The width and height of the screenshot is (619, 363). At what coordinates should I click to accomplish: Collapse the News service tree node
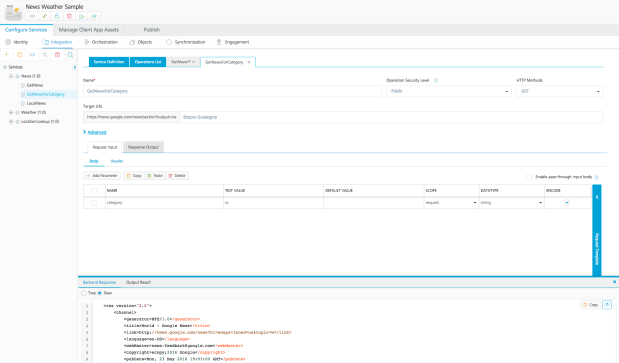tap(11, 76)
